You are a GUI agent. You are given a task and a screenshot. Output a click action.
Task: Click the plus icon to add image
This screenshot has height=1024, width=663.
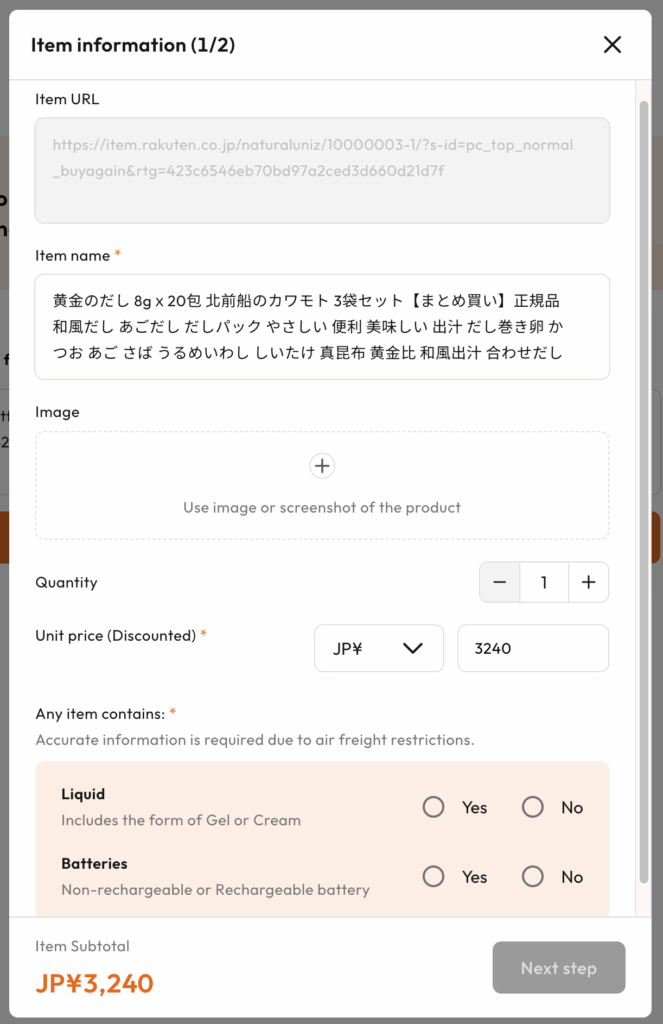(322, 466)
